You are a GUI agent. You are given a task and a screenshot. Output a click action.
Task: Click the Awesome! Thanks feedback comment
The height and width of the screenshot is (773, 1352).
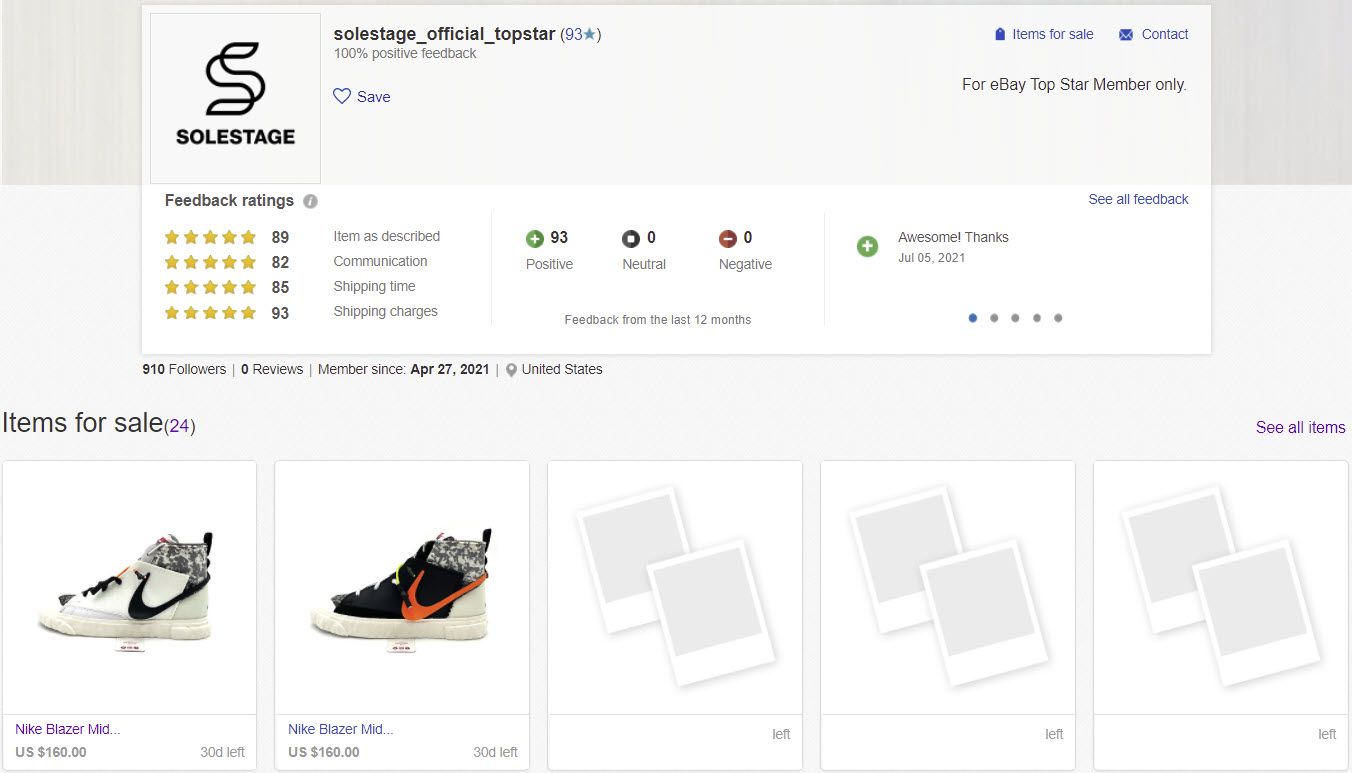pyautogui.click(x=953, y=237)
